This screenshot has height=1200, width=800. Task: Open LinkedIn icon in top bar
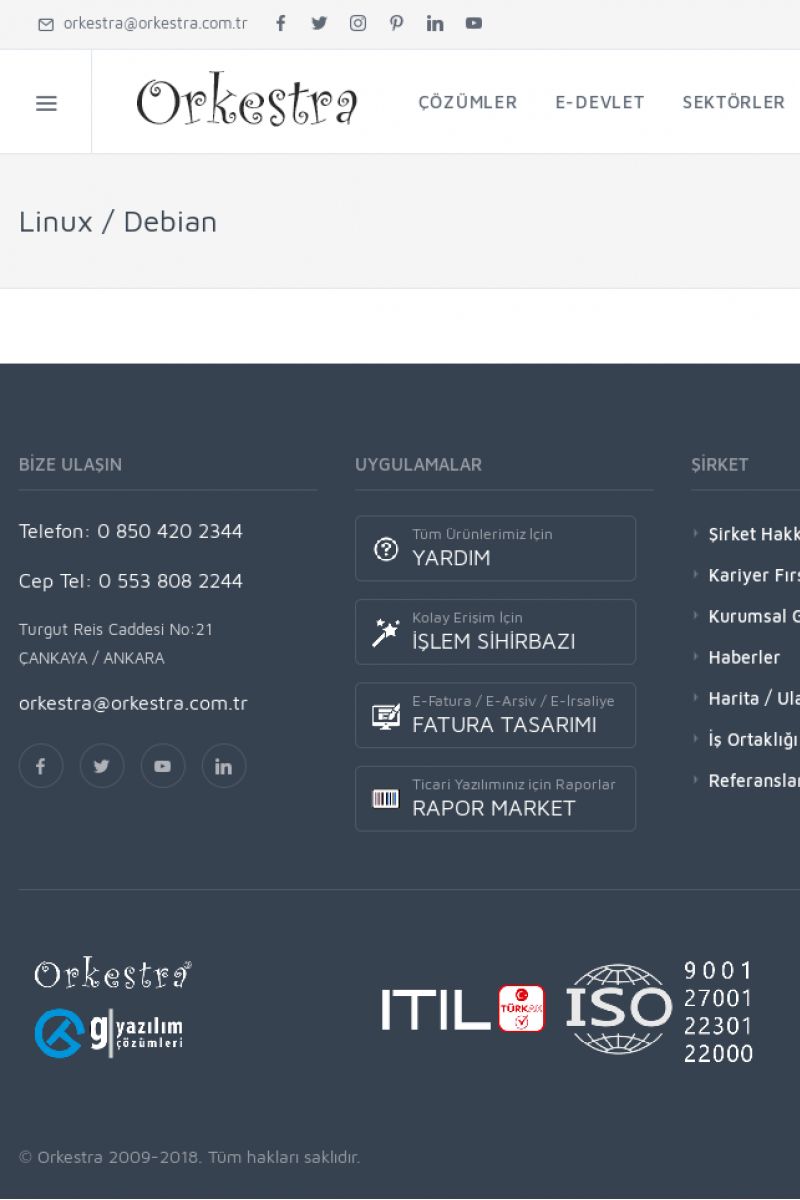(x=435, y=23)
